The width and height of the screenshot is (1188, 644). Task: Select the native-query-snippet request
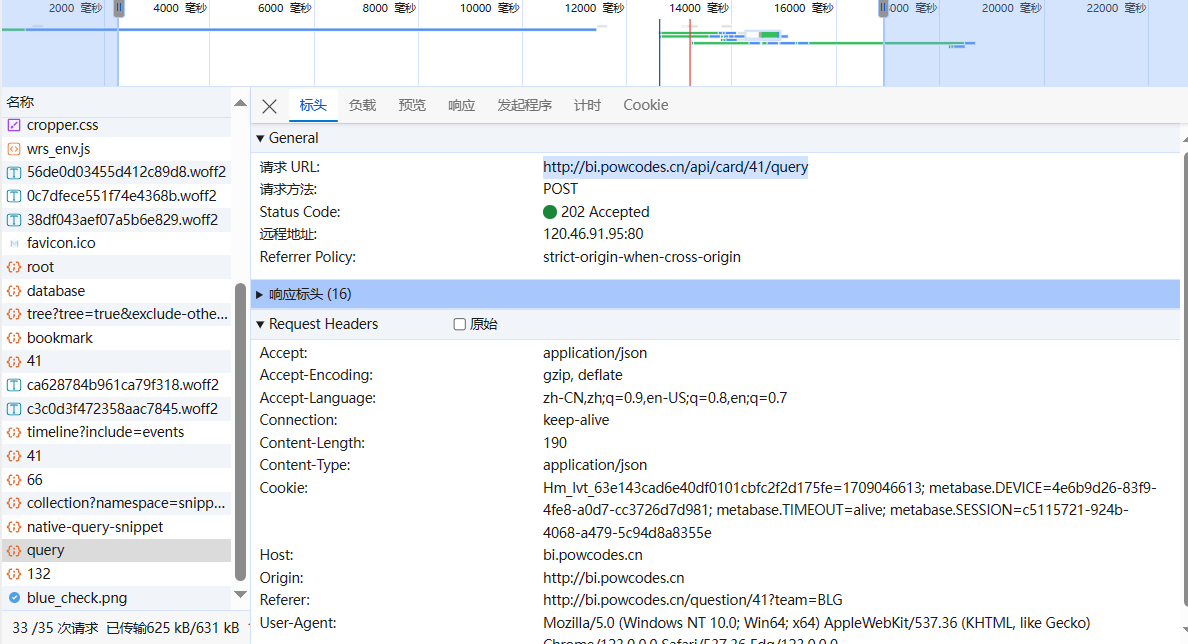pos(117,527)
